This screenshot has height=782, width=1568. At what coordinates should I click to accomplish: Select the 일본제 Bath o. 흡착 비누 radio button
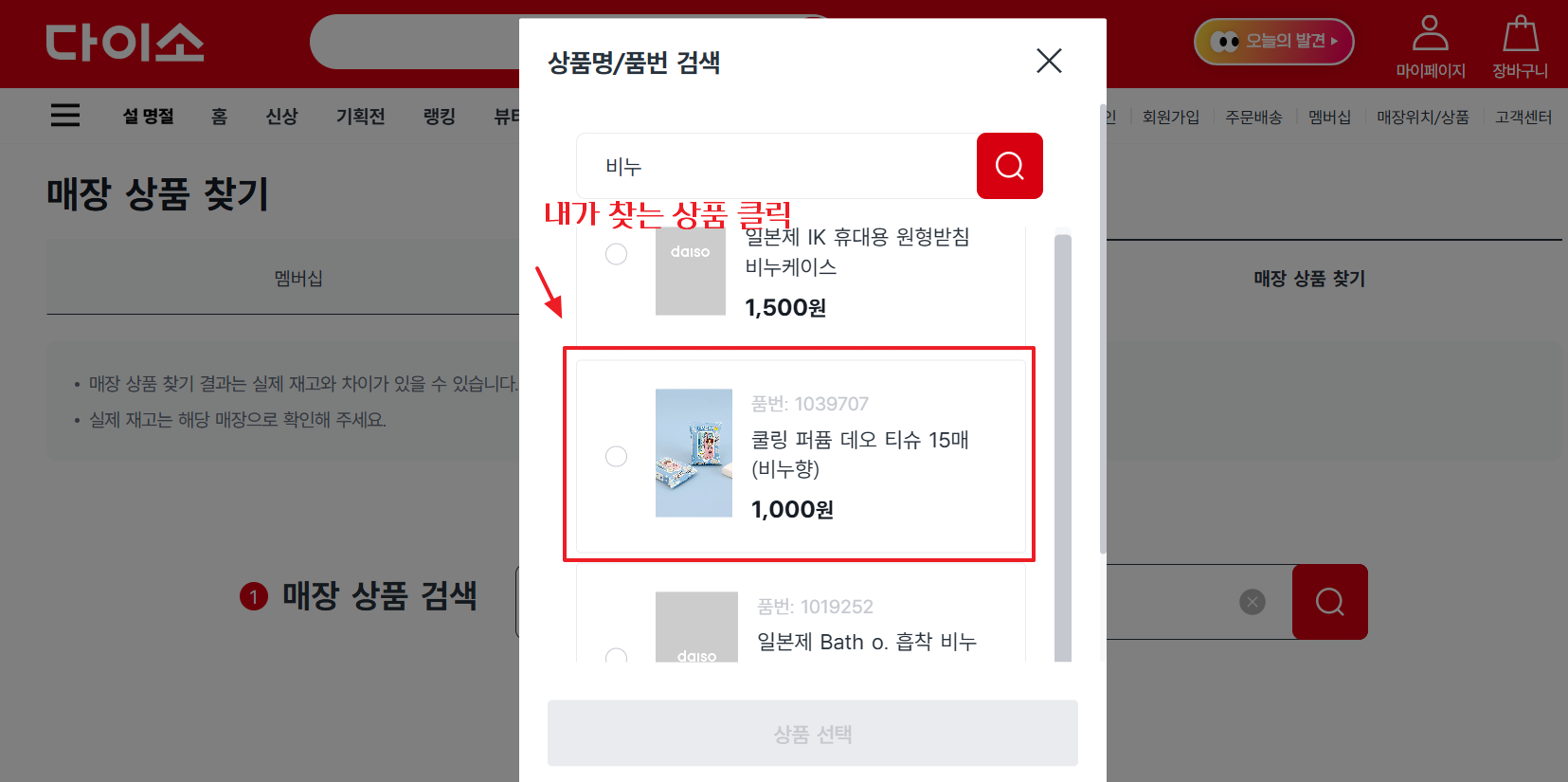coord(617,656)
